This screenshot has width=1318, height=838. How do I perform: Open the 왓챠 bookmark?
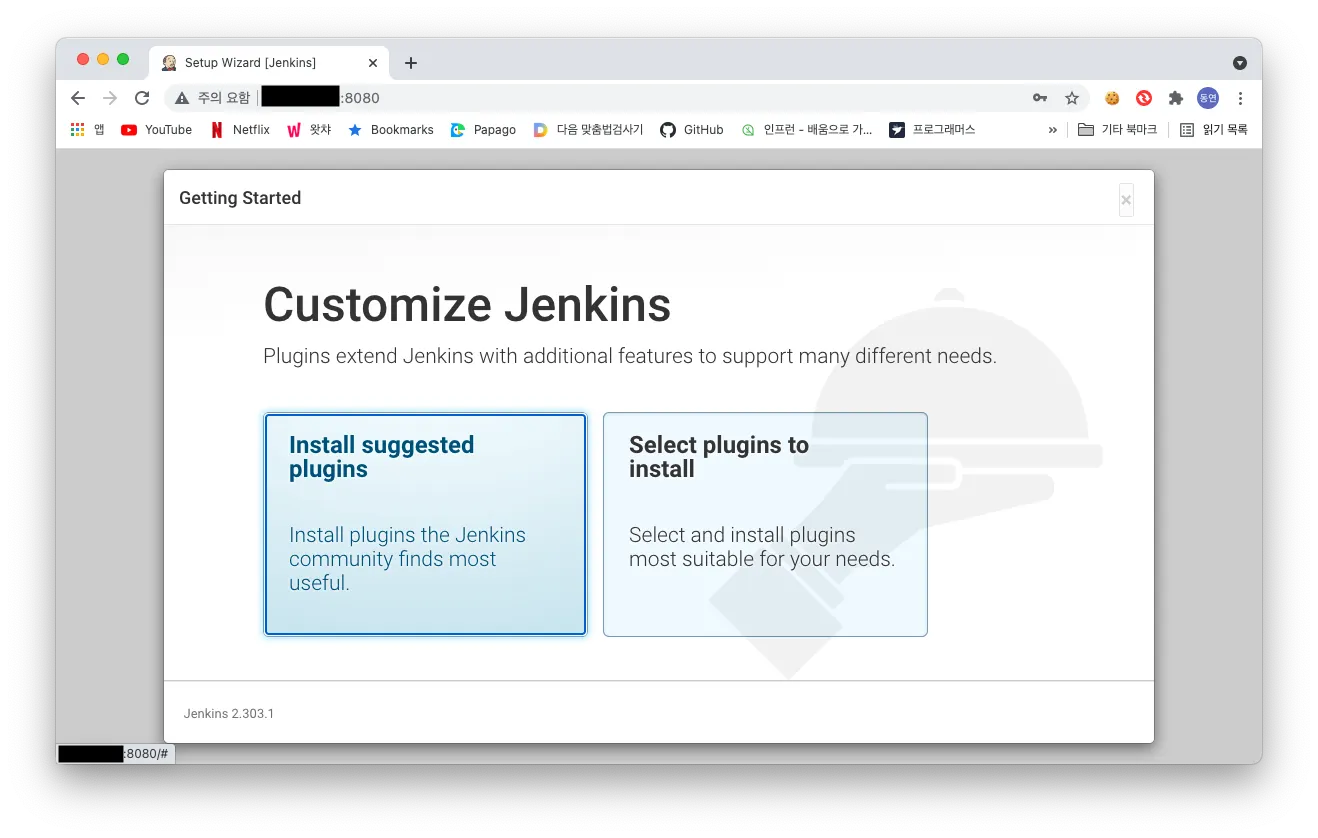pyautogui.click(x=309, y=130)
